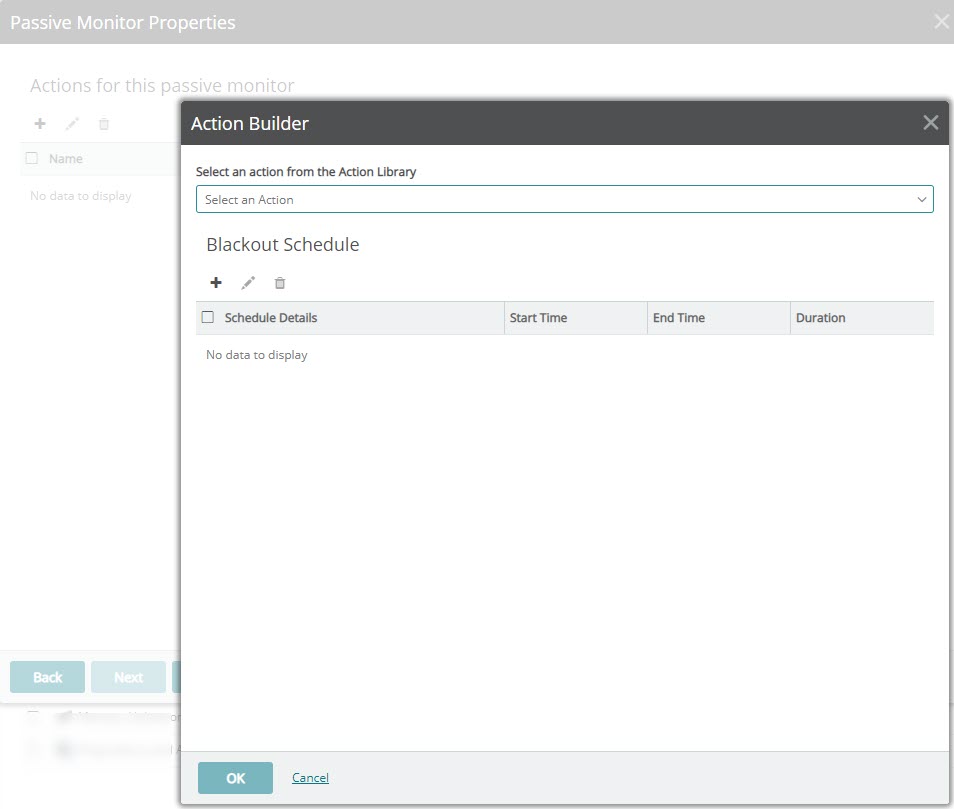Edit the blackout schedule with the pencil icon
Image resolution: width=954 pixels, height=809 pixels.
pyautogui.click(x=248, y=282)
